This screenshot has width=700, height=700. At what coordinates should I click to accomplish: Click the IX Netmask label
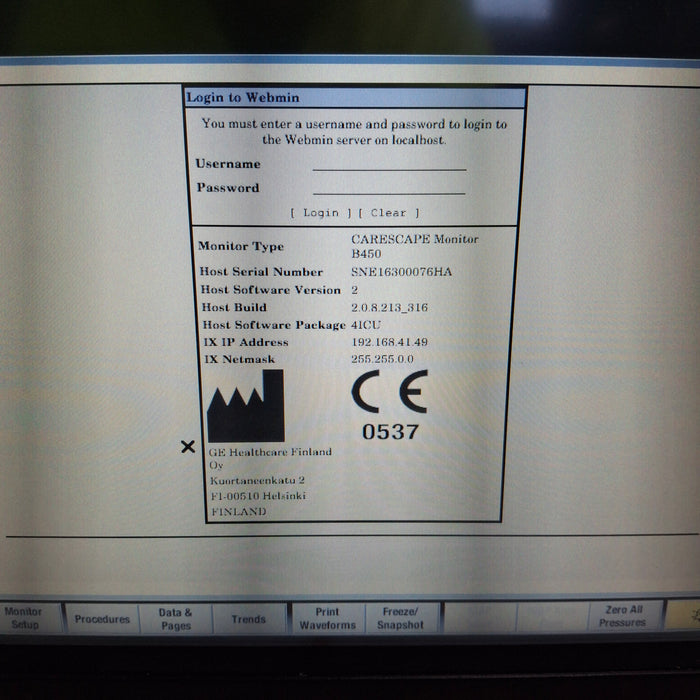pos(239,359)
